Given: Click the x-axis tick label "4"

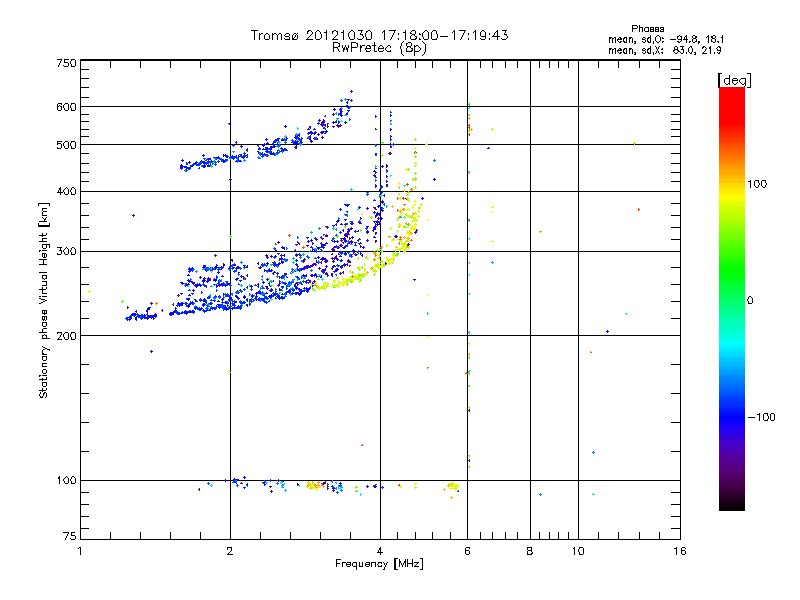Looking at the screenshot, I should coord(380,551).
